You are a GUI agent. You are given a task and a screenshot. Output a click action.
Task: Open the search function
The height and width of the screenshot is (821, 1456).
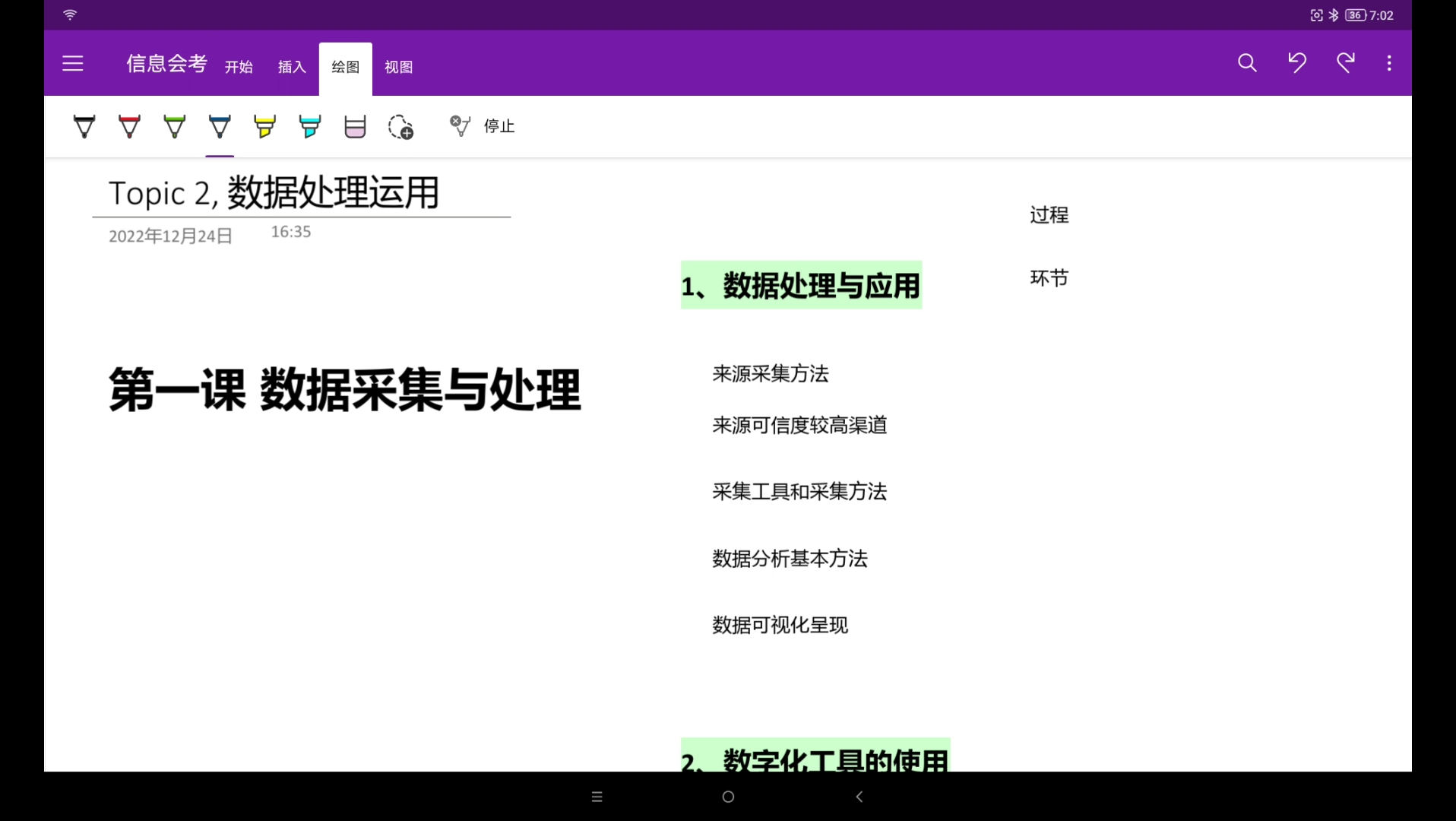tap(1247, 62)
